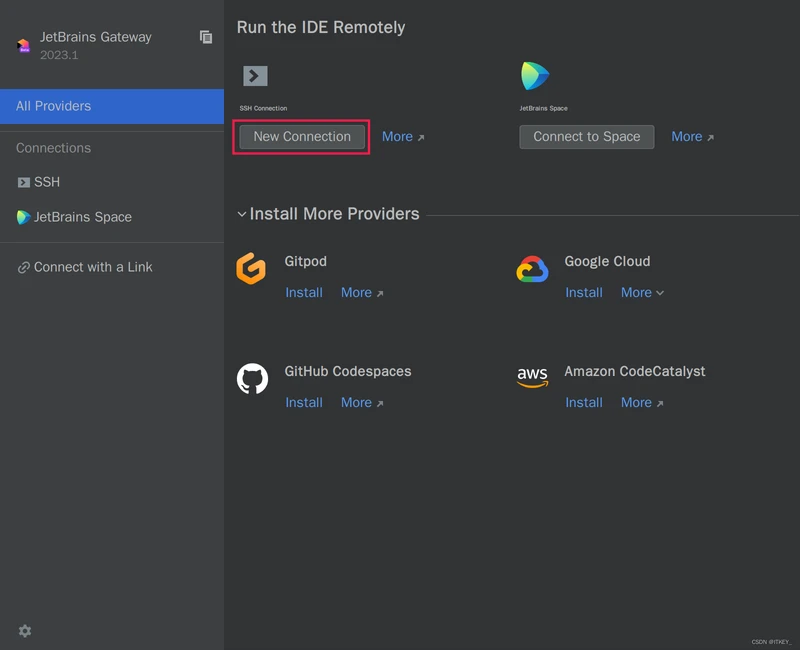Open JetBrains Space in the sidebar
Screen dimensions: 800x650
[112, 217]
